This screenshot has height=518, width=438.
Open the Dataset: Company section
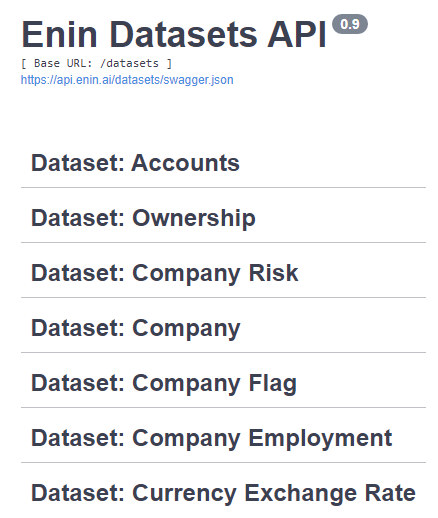(x=223, y=328)
